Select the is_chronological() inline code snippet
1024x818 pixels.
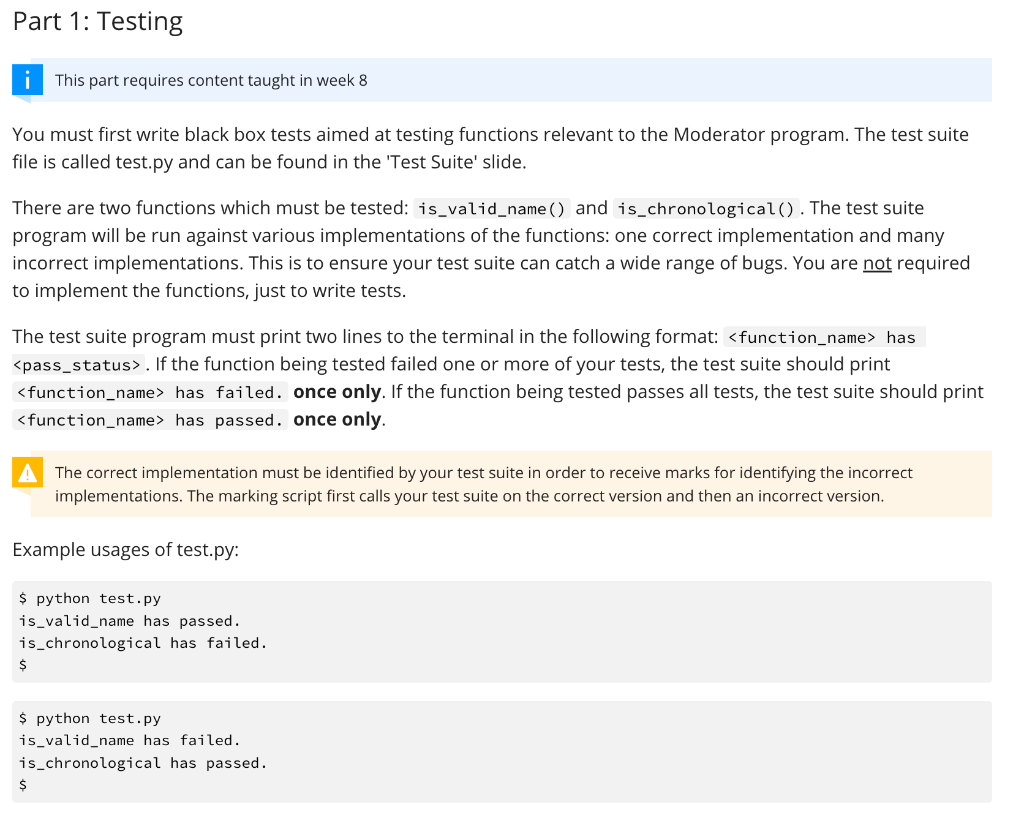click(x=705, y=208)
